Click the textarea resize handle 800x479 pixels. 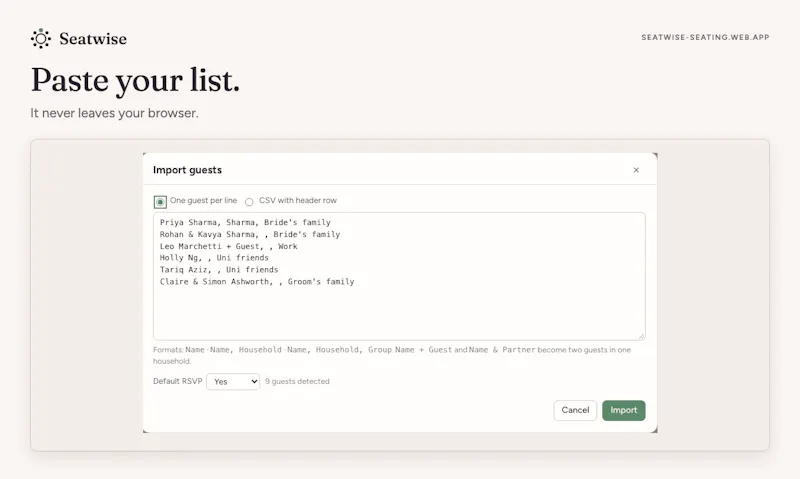[641, 336]
